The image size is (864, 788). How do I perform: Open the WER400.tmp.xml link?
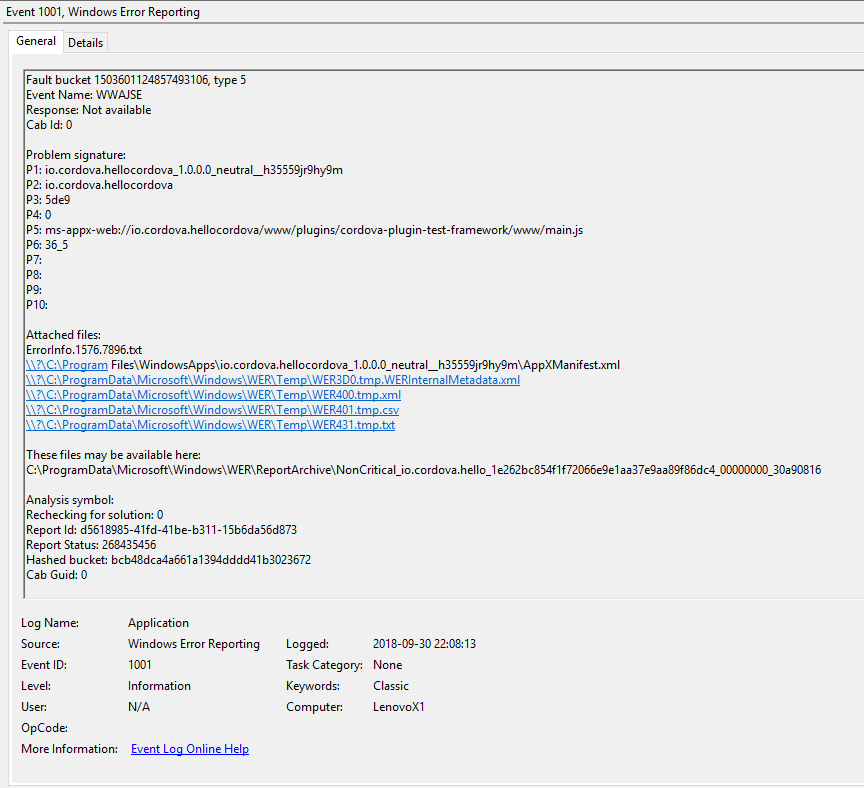(213, 395)
